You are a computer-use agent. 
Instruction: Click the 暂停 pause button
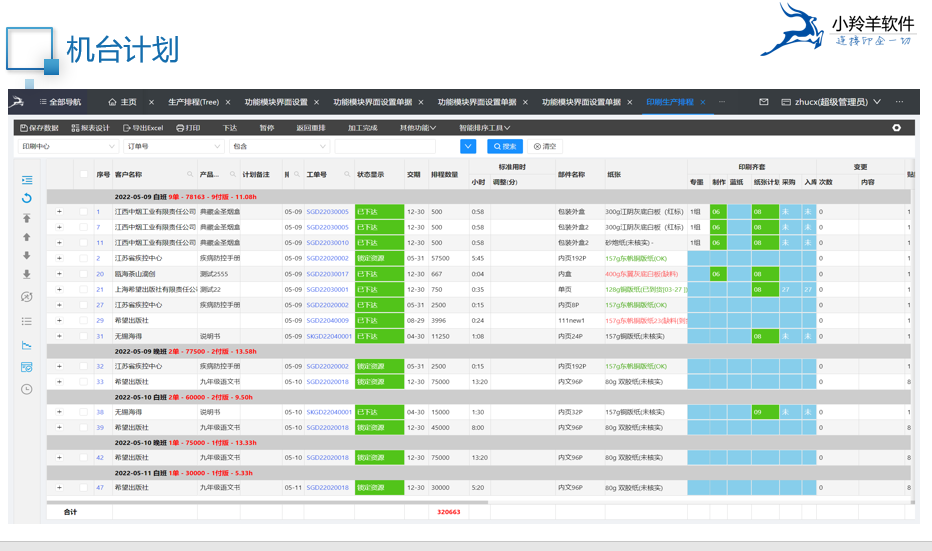click(x=266, y=128)
